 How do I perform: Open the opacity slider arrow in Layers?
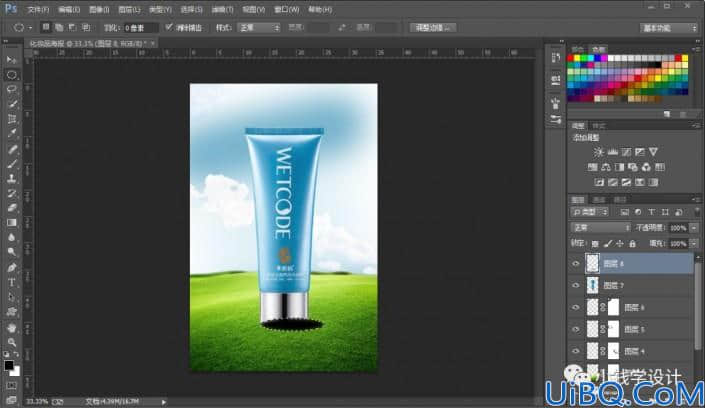click(694, 228)
